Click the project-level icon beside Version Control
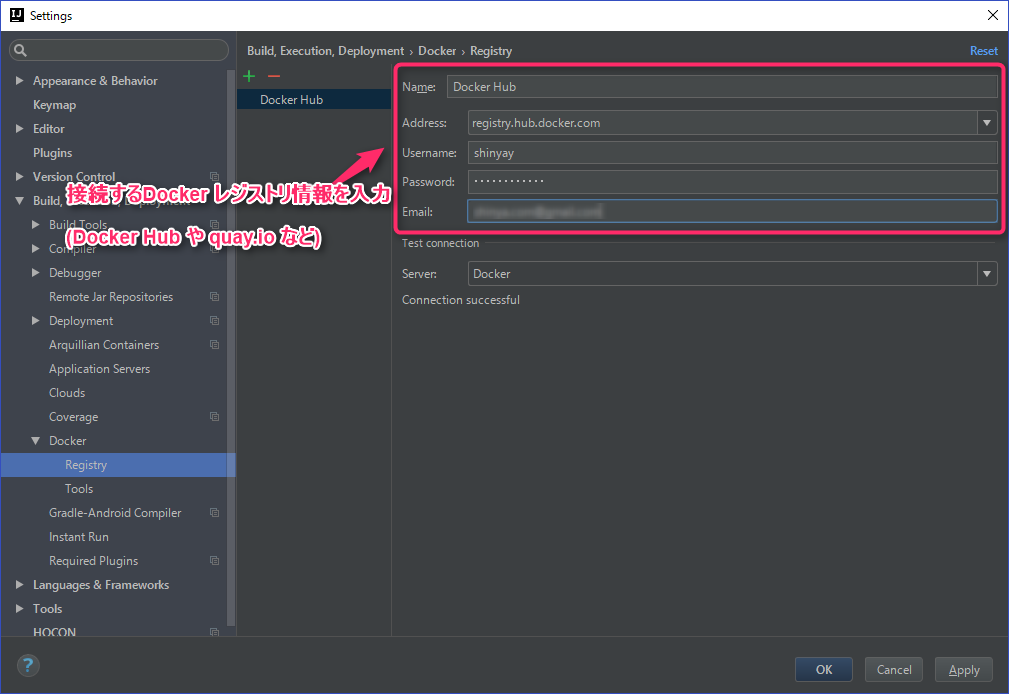 pyautogui.click(x=214, y=176)
